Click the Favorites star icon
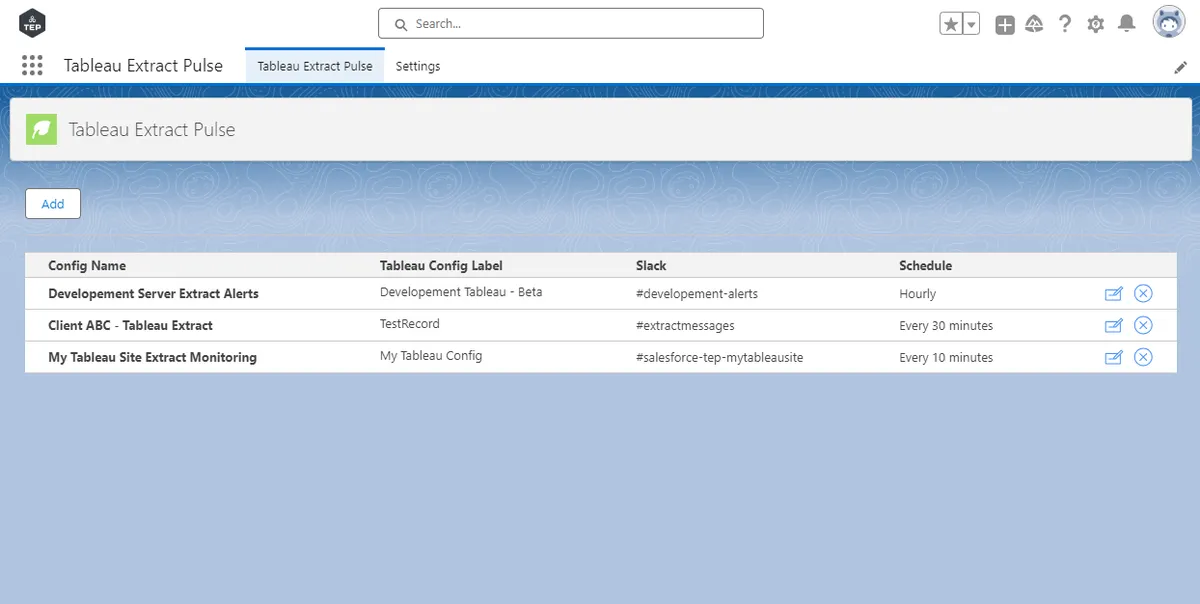This screenshot has height=604, width=1200. [x=950, y=24]
